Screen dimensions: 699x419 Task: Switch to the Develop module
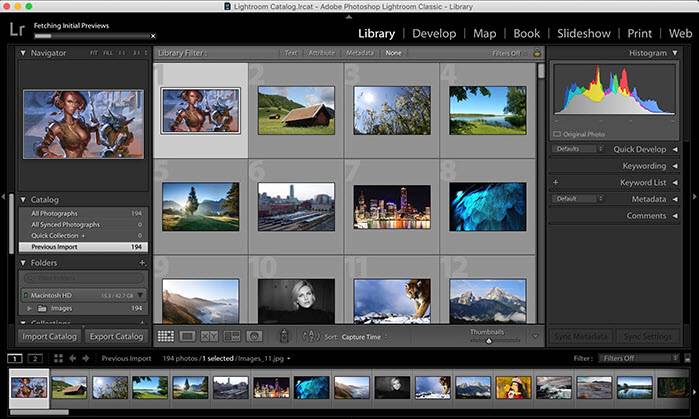pos(433,33)
